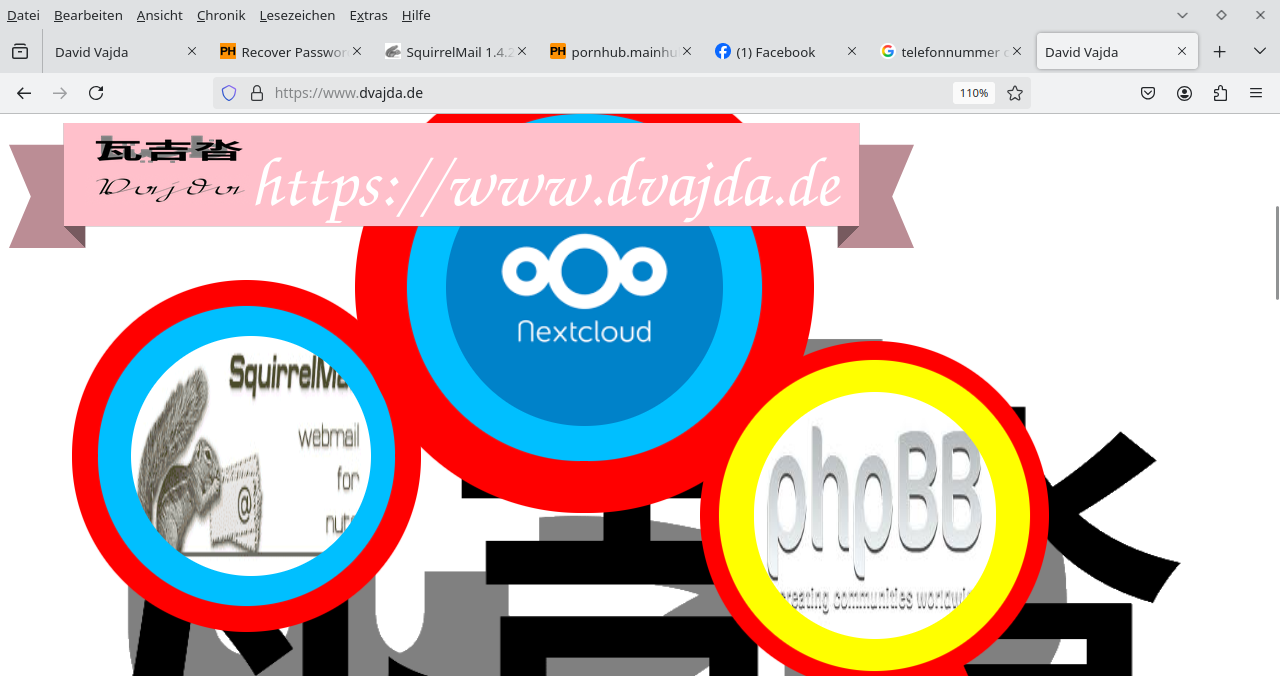Bookmark this page with star icon

click(x=1015, y=93)
